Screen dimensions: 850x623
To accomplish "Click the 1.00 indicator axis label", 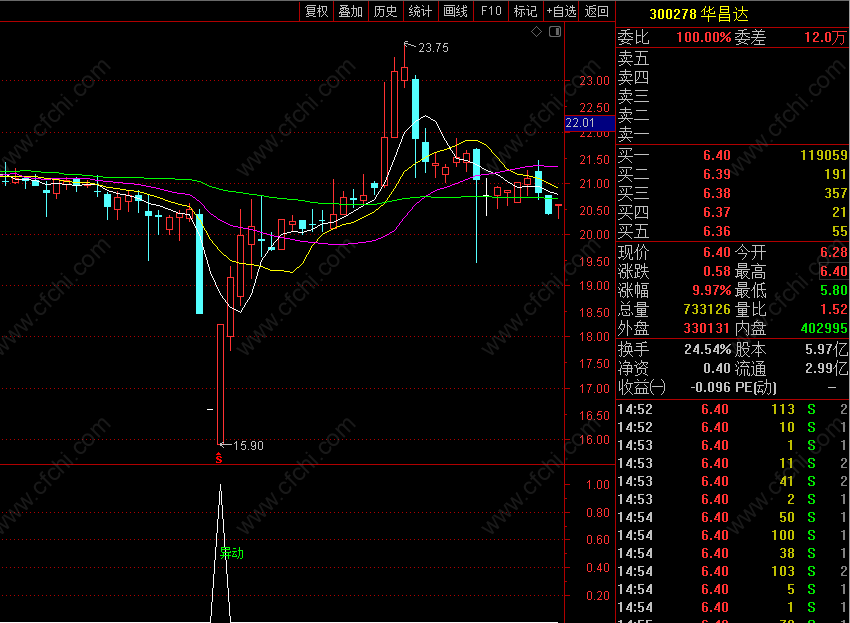I will pos(598,485).
